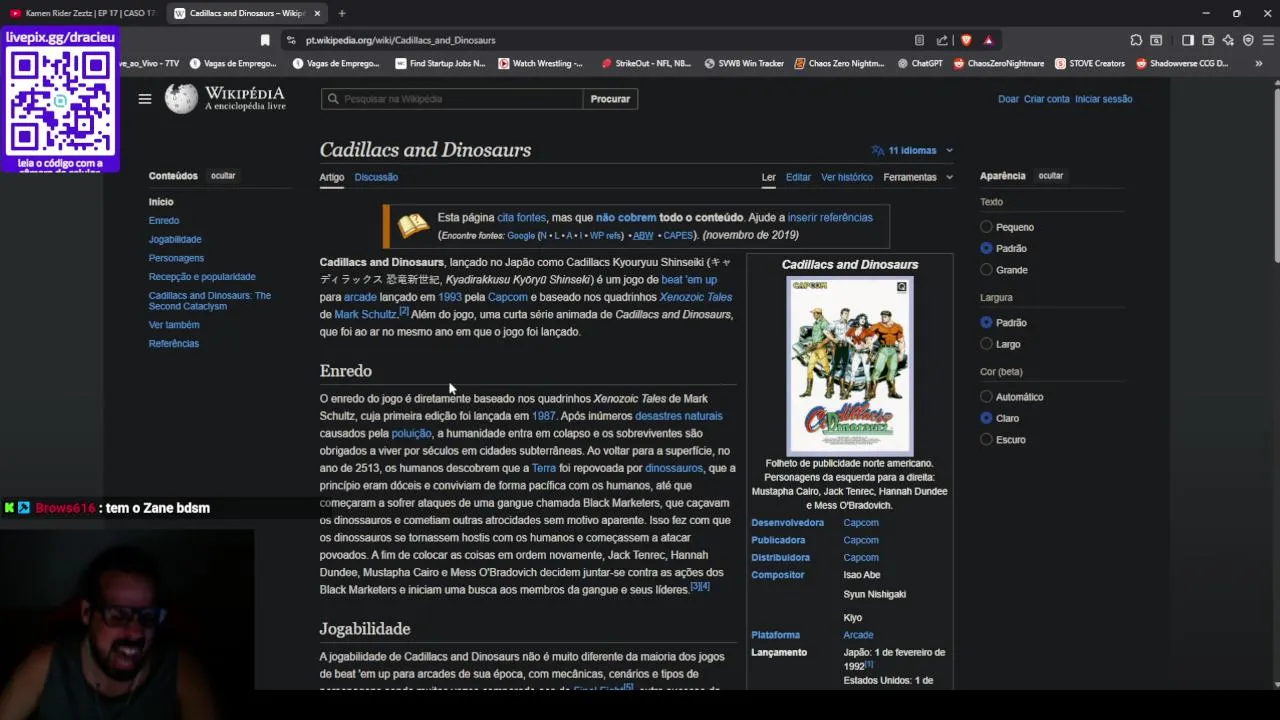Viewport: 1280px width, 720px height.
Task: Click the bookmark icon in address bar
Action: pyautogui.click(x=265, y=40)
